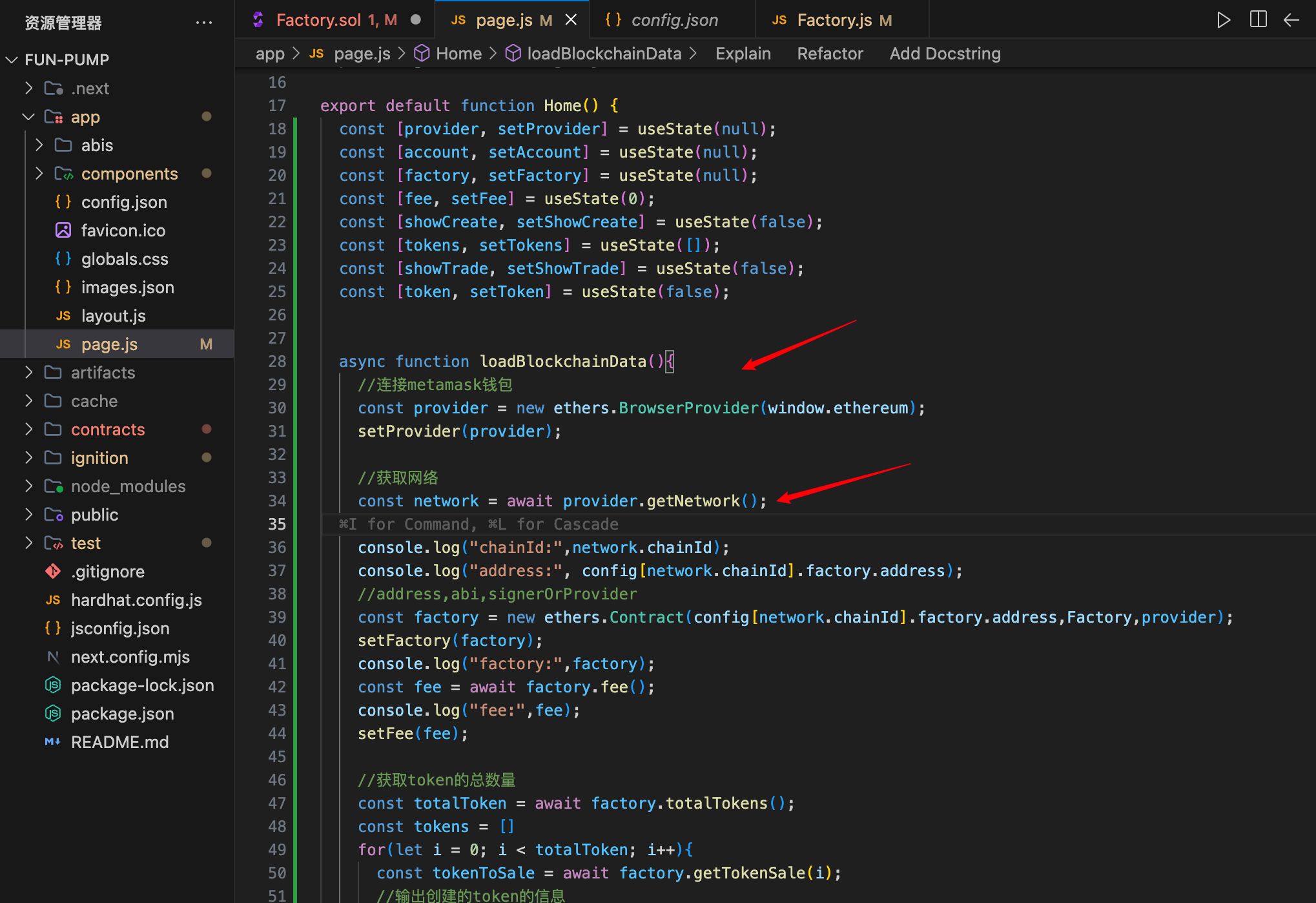Click page.js in the breadcrumb
This screenshot has width=1316, height=903.
point(362,54)
